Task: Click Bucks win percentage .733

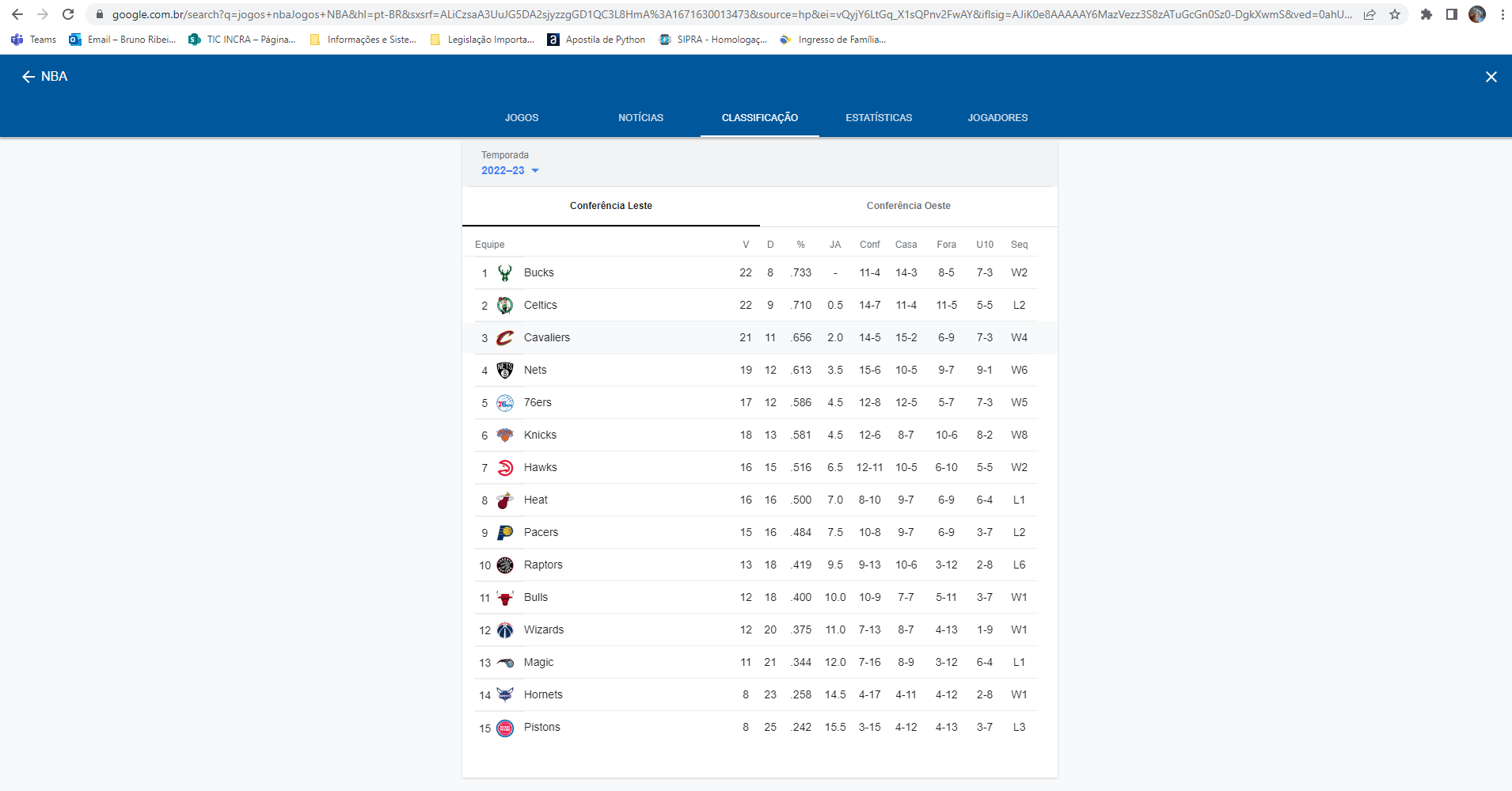Action: tap(801, 273)
